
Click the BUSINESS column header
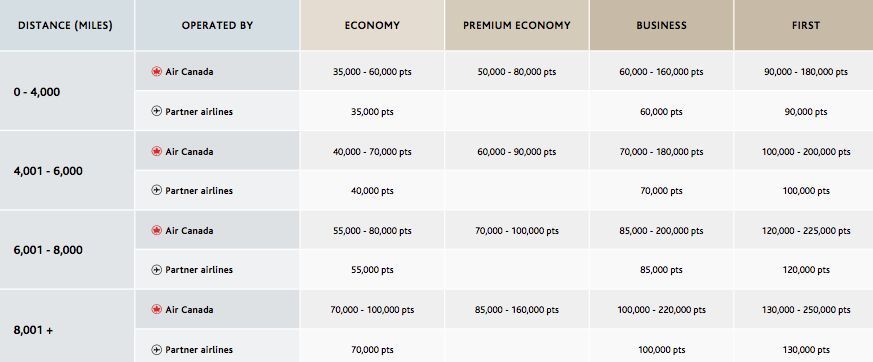point(661,25)
